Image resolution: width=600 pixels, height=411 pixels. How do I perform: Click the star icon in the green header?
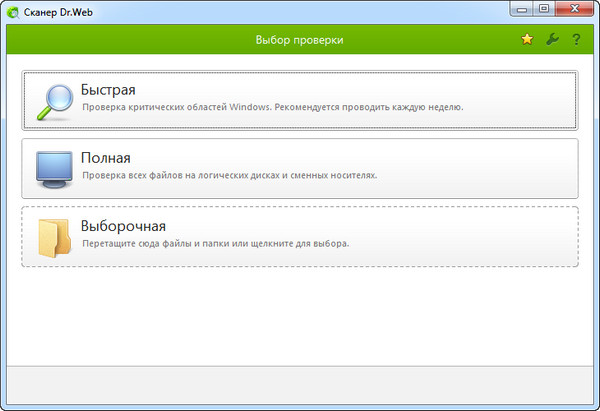tap(527, 40)
